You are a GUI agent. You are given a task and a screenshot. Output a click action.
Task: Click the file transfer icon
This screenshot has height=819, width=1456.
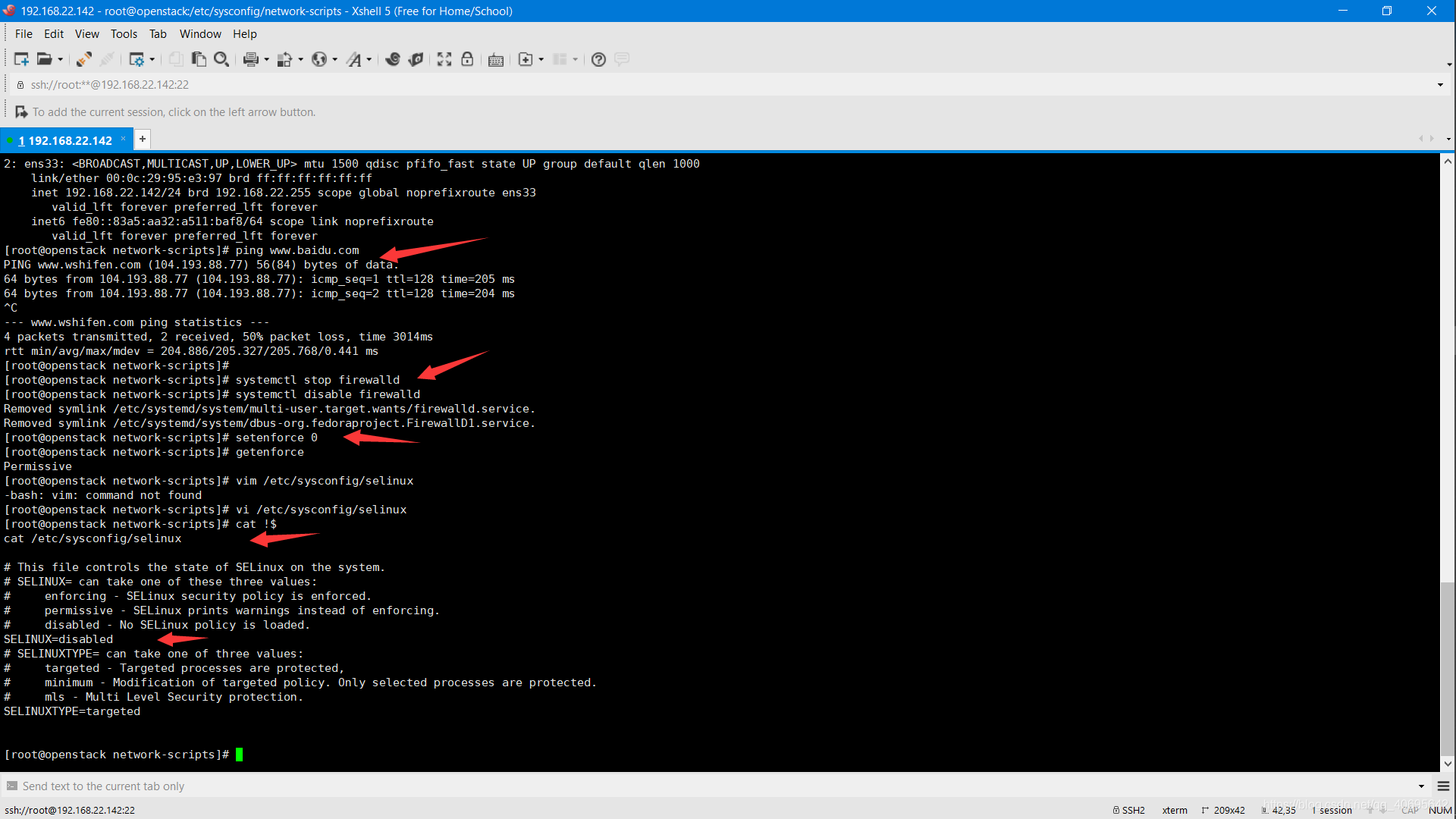[x=285, y=59]
